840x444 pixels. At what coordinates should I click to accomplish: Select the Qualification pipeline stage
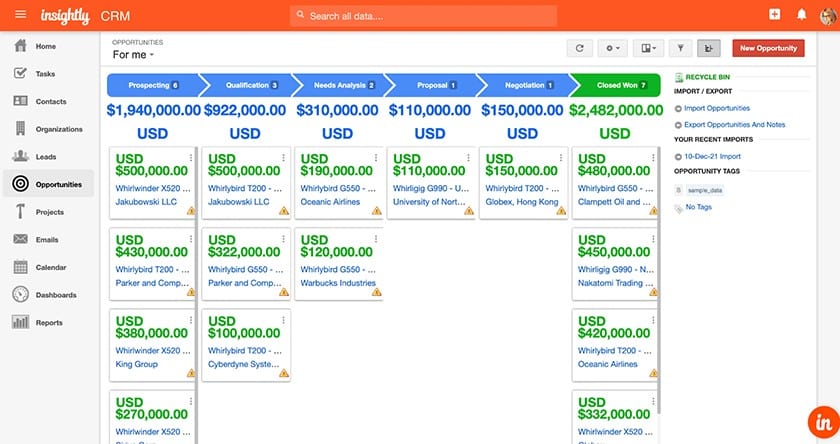coord(251,85)
